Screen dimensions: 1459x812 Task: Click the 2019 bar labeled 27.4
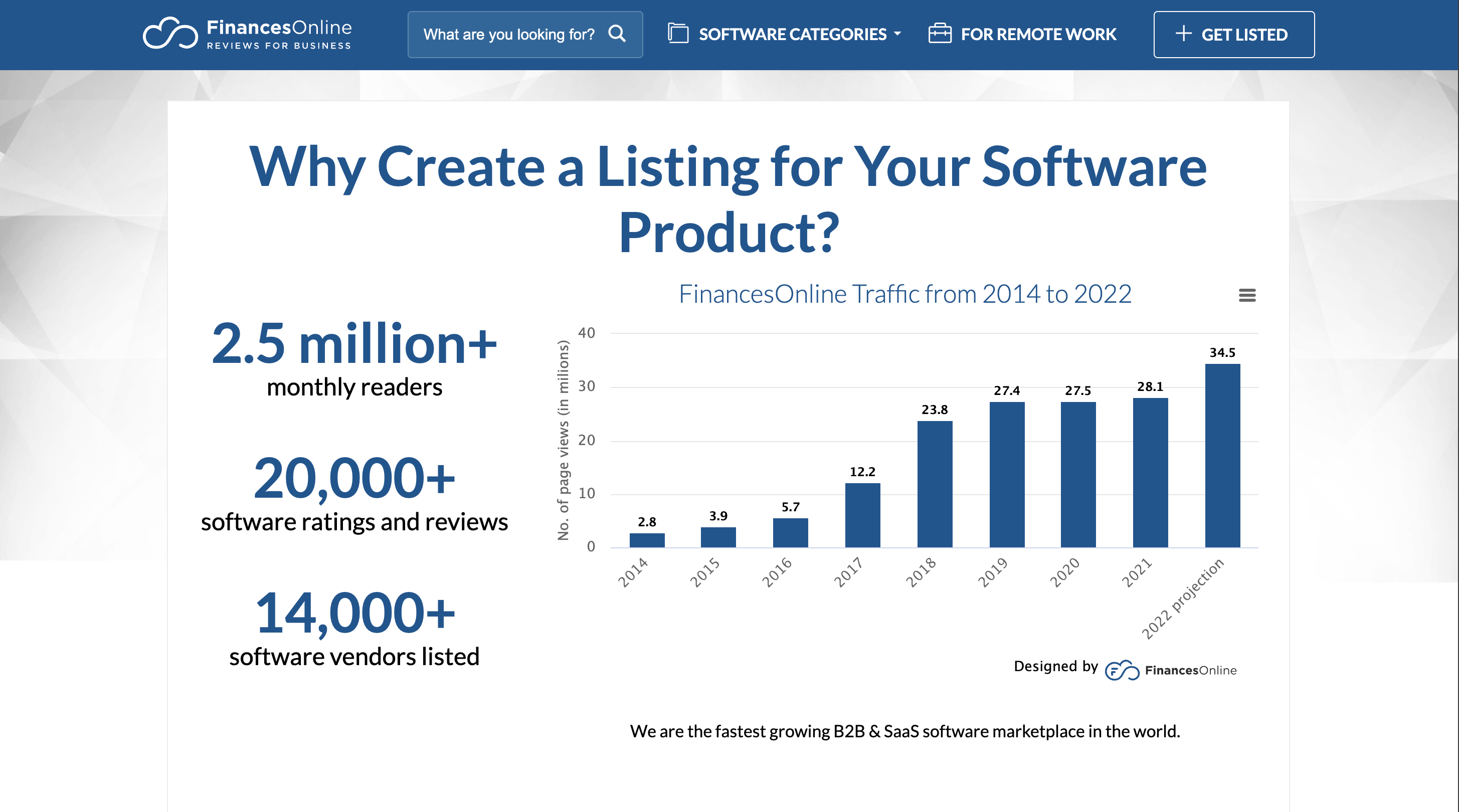pyautogui.click(x=1007, y=475)
